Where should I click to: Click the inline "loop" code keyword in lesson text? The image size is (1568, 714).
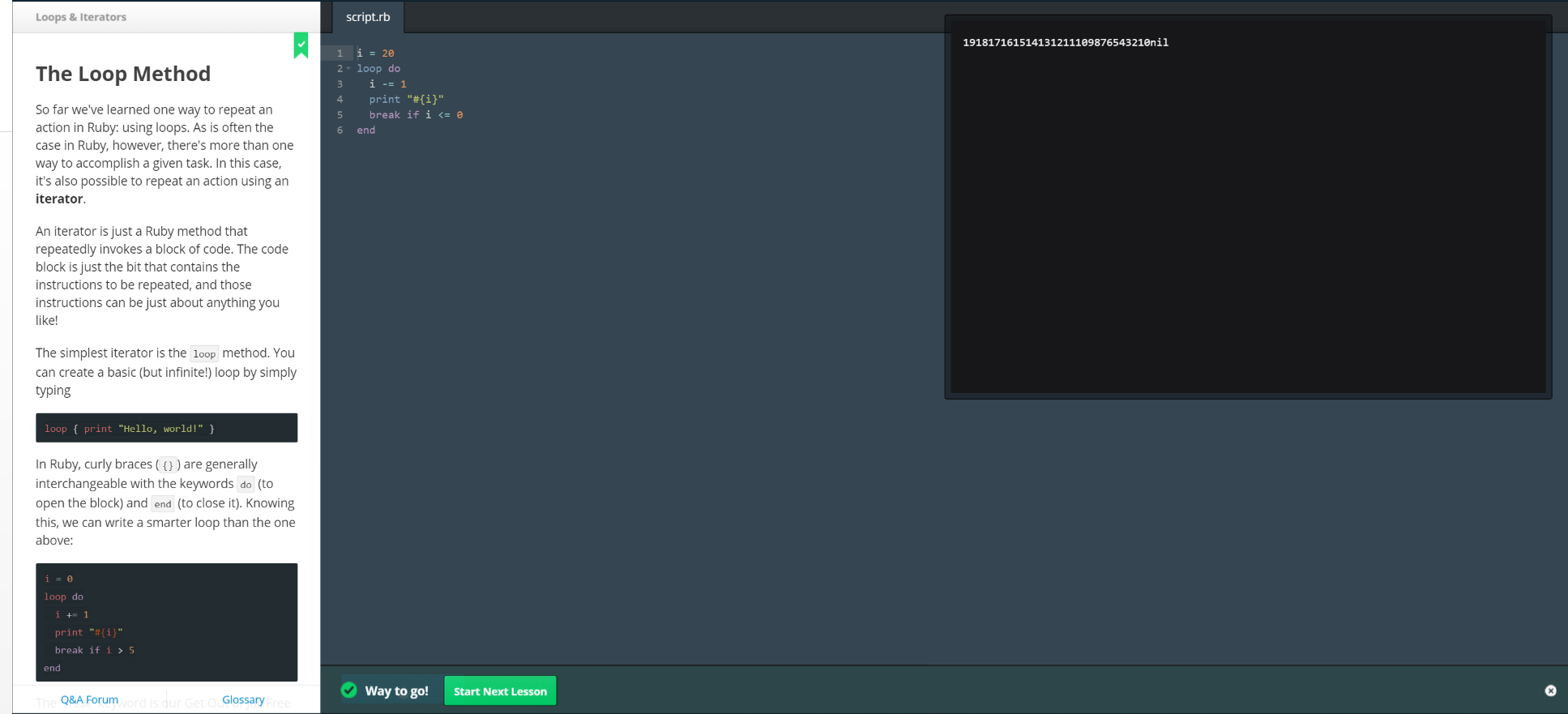(x=204, y=354)
